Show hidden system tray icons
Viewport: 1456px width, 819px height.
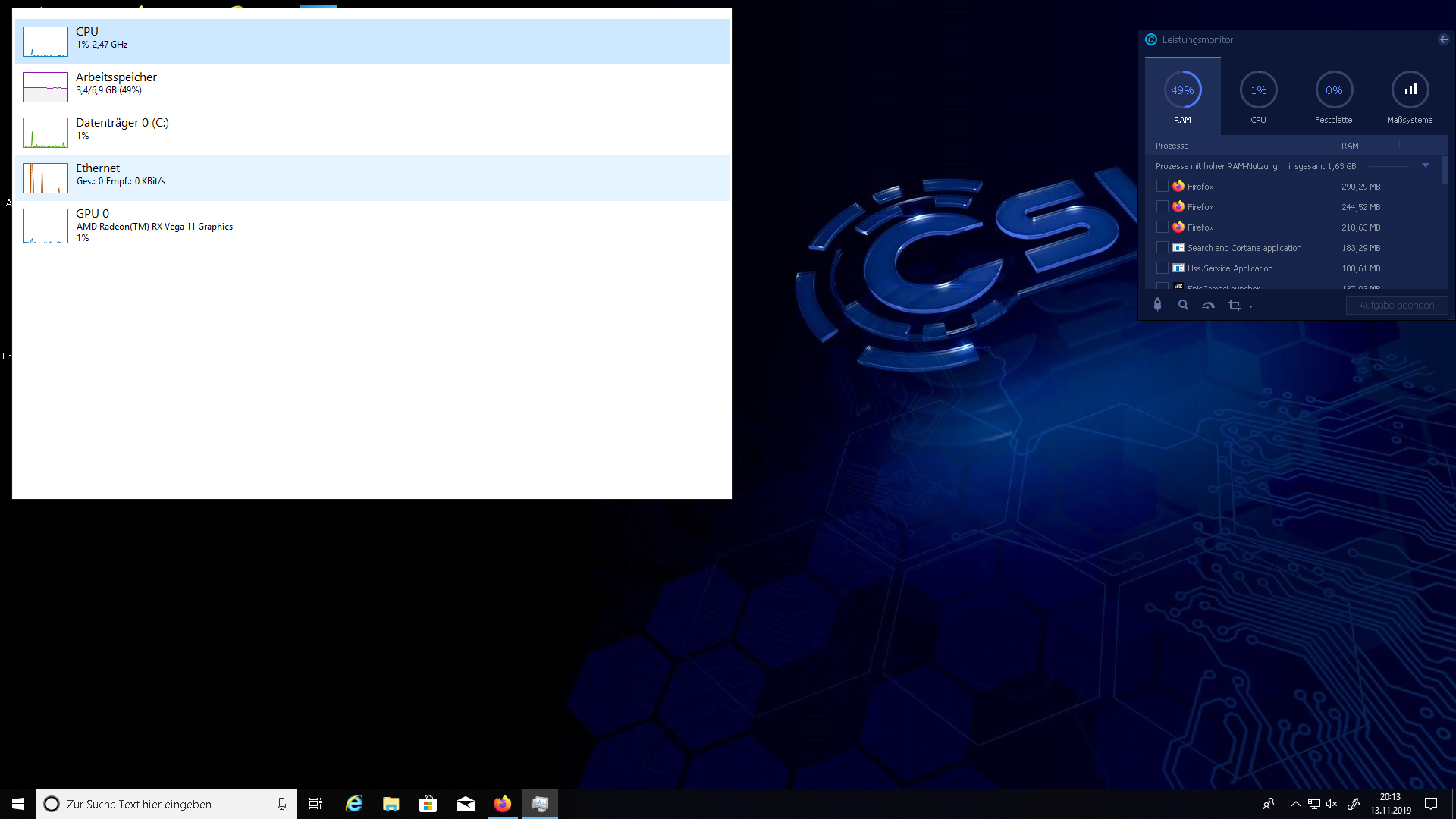1295,804
